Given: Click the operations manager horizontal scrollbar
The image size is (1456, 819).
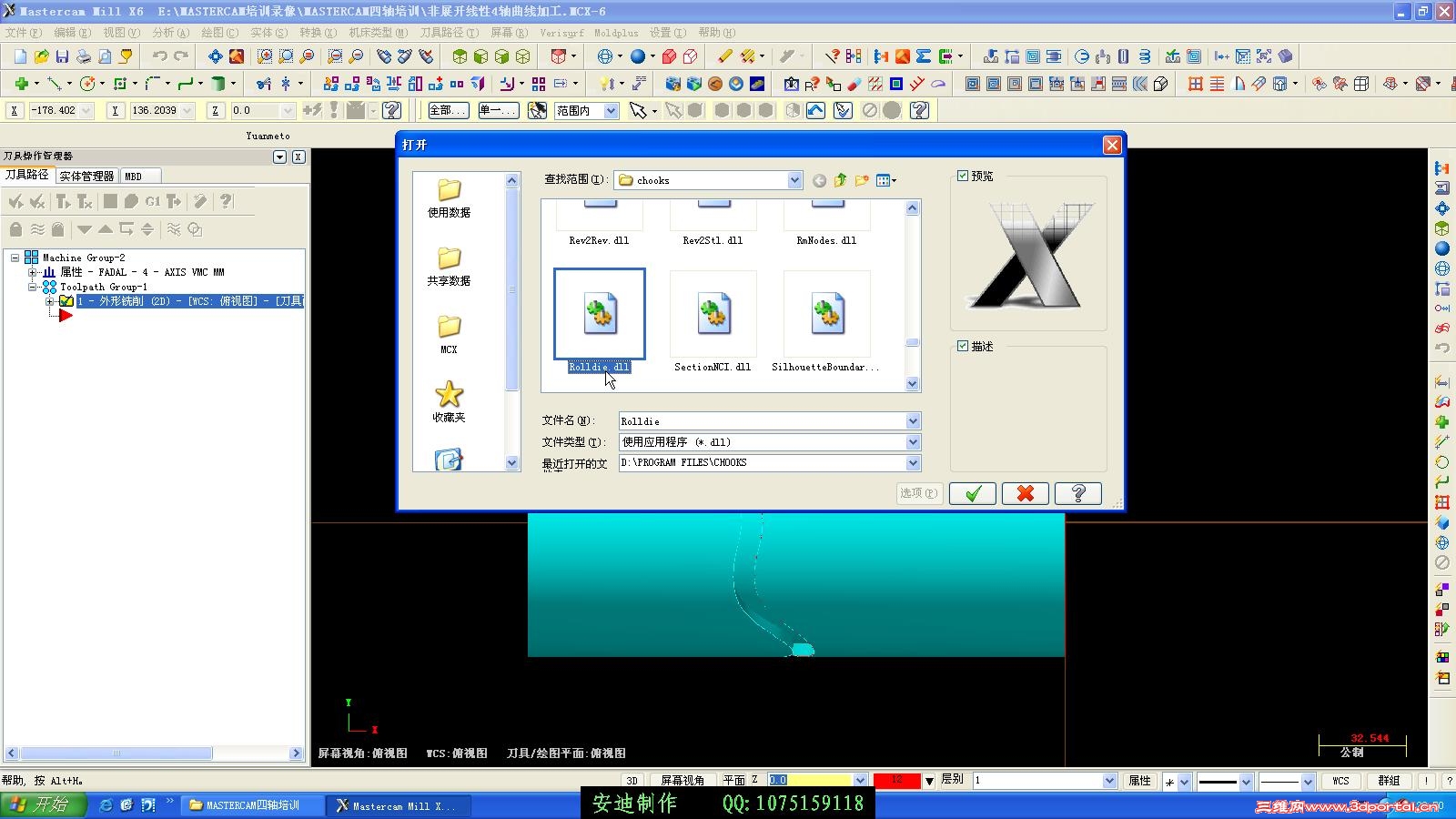Looking at the screenshot, I should 116,753.
